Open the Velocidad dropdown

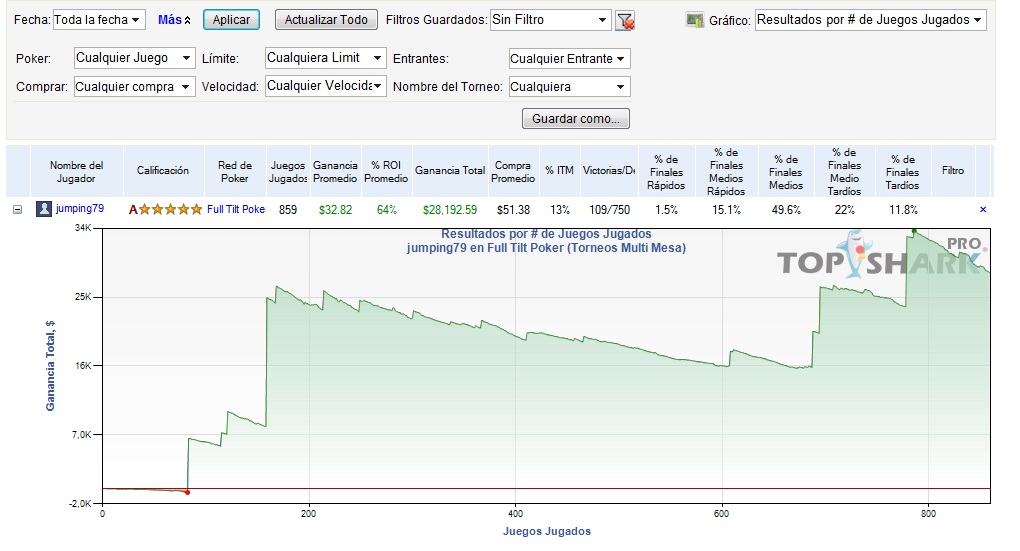tap(325, 86)
